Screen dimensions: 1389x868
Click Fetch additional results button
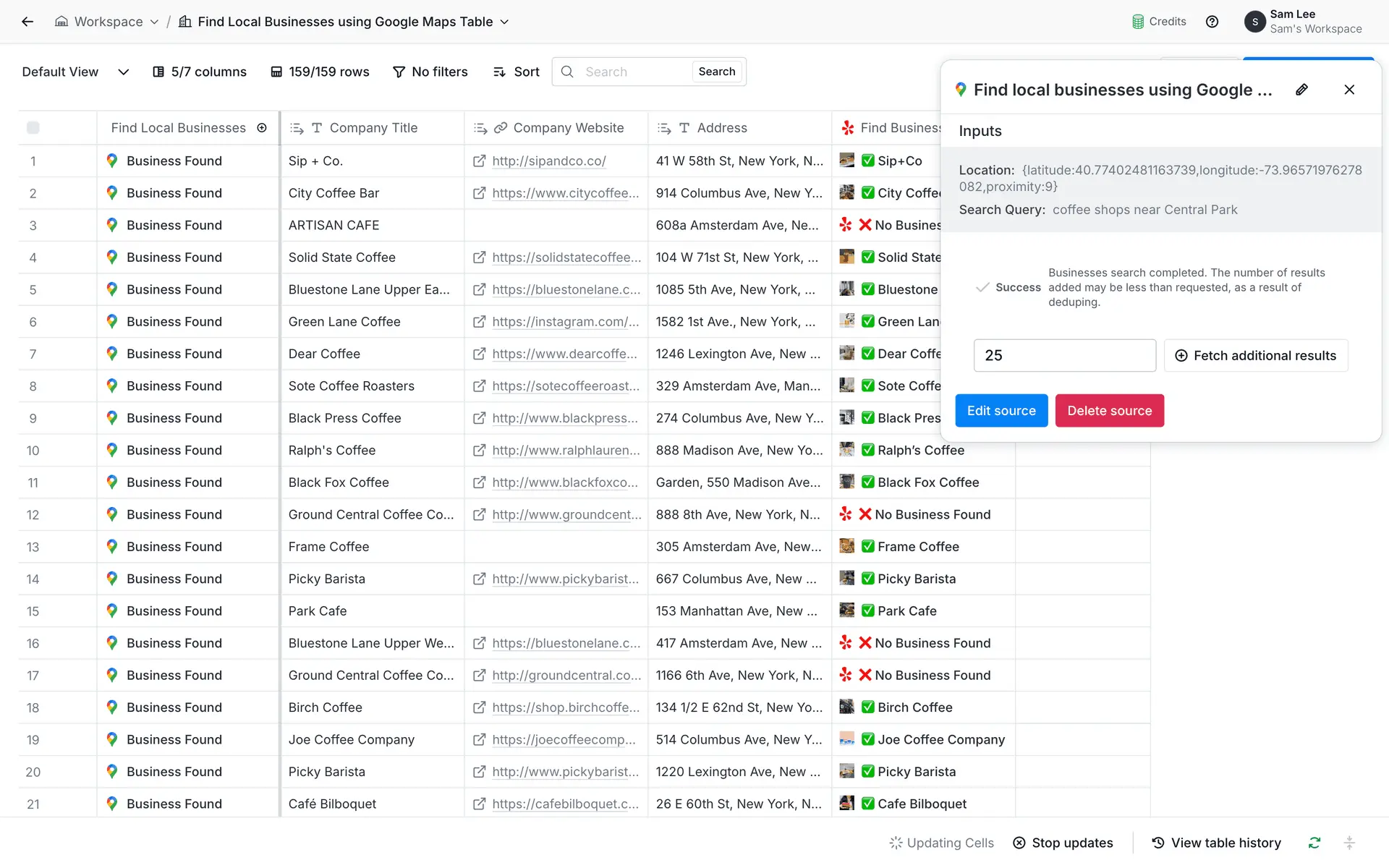point(1255,356)
